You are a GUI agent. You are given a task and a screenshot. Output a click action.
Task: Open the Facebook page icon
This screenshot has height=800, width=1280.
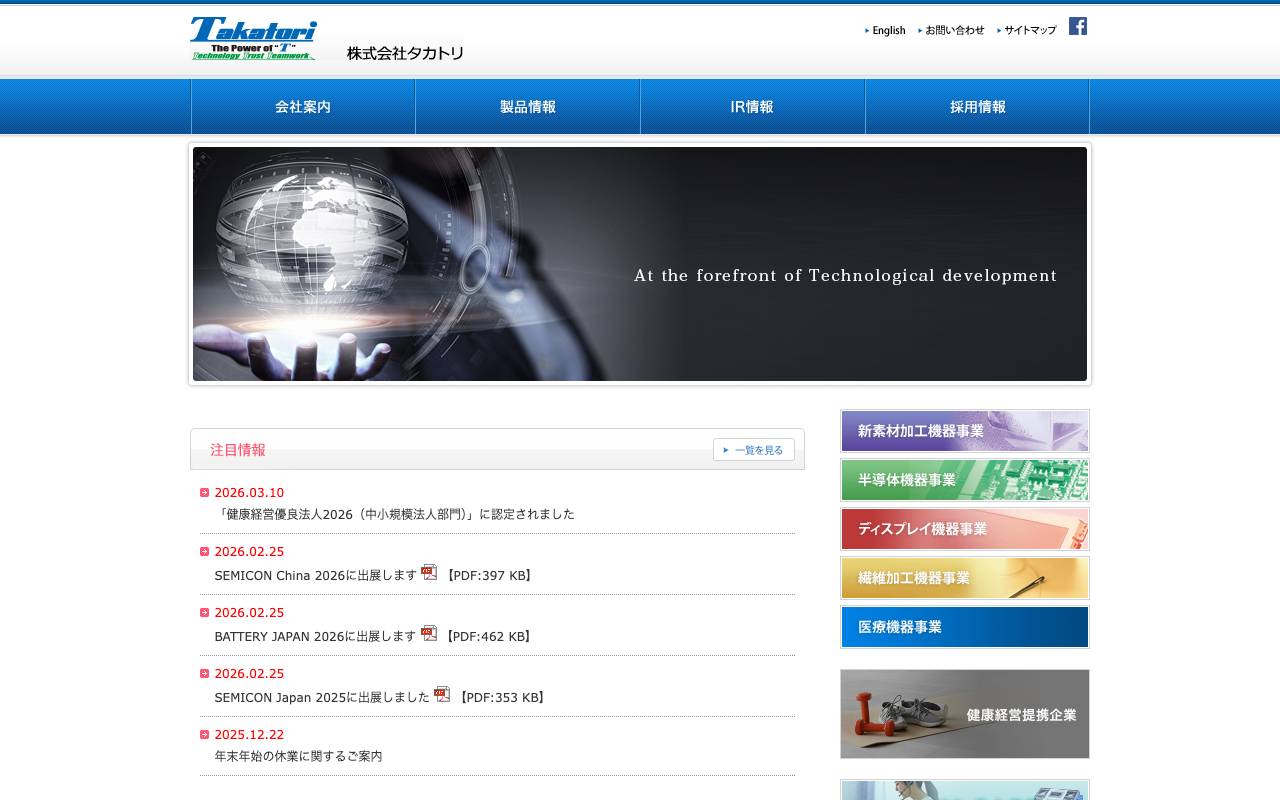tap(1077, 26)
